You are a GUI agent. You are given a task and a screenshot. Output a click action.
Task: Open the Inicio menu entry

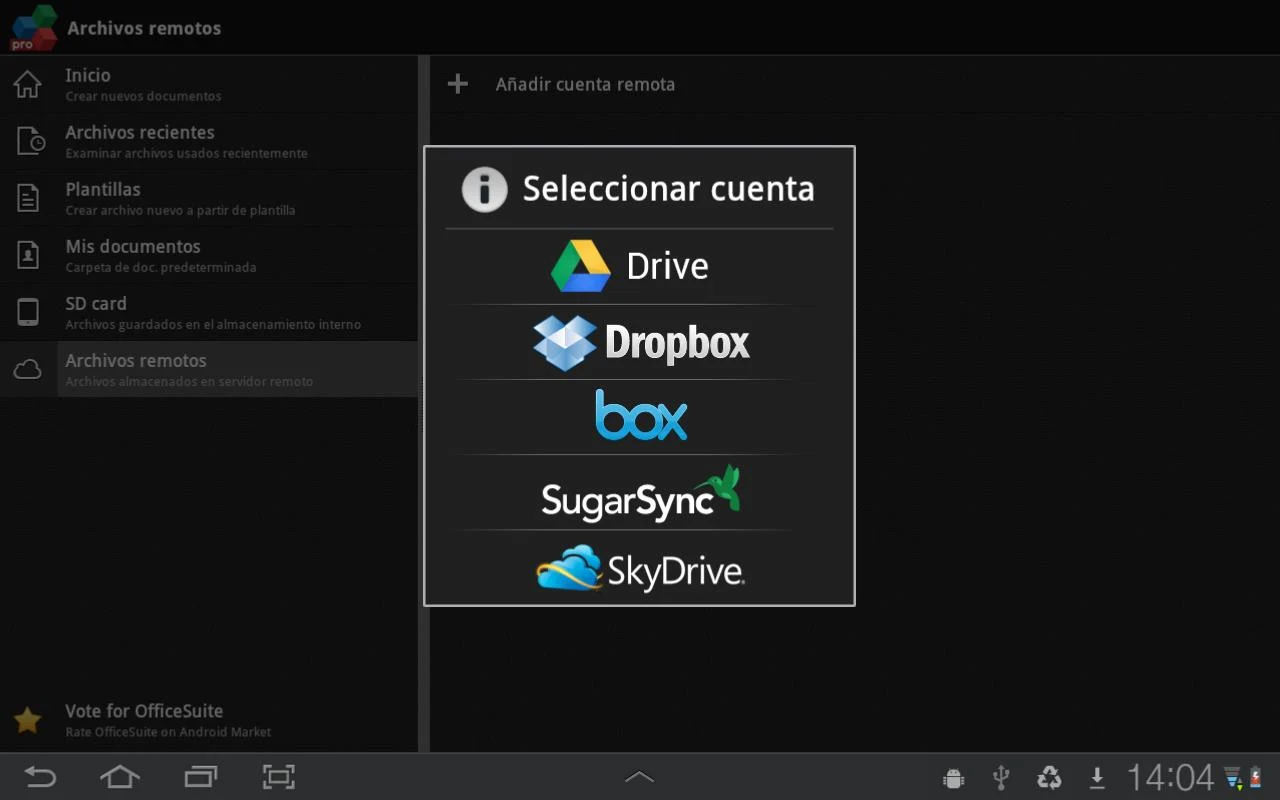click(209, 84)
